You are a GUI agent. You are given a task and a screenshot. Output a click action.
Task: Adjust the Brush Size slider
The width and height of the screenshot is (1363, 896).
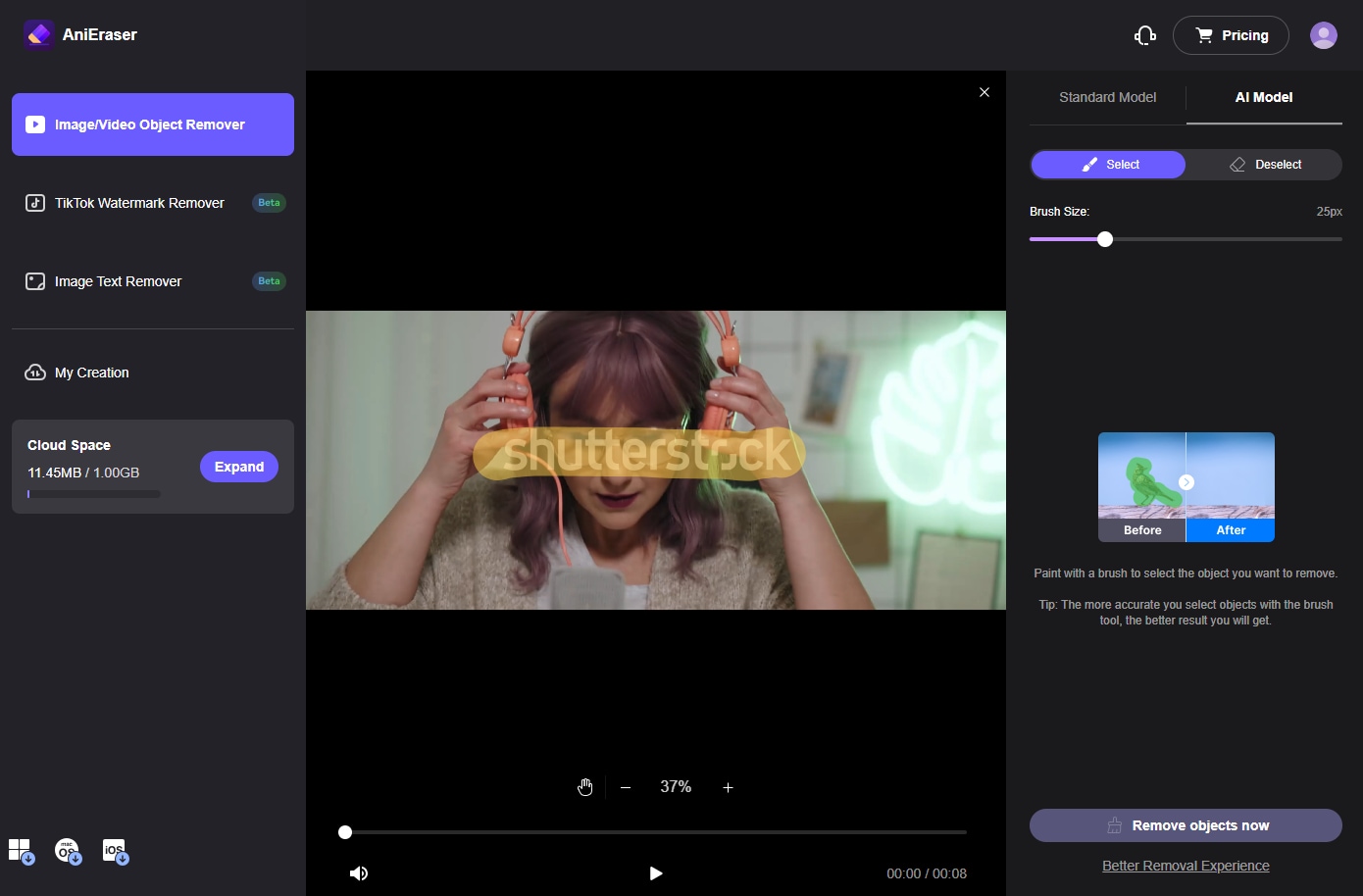pos(1105,239)
